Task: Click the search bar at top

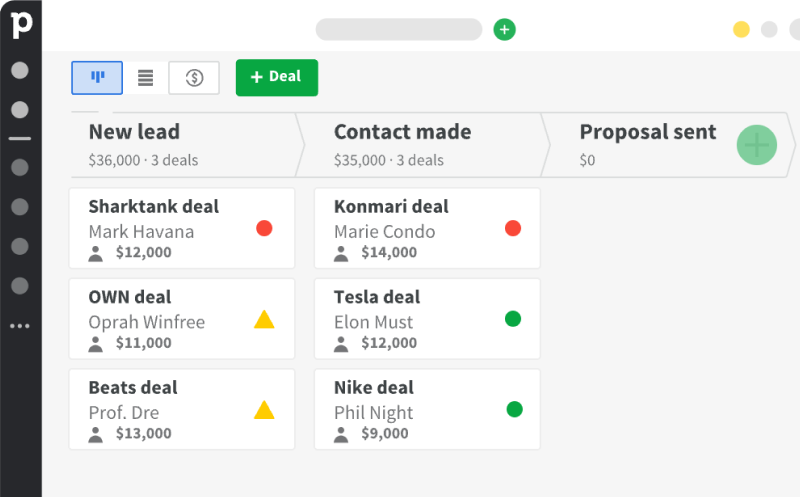Action: 398,30
